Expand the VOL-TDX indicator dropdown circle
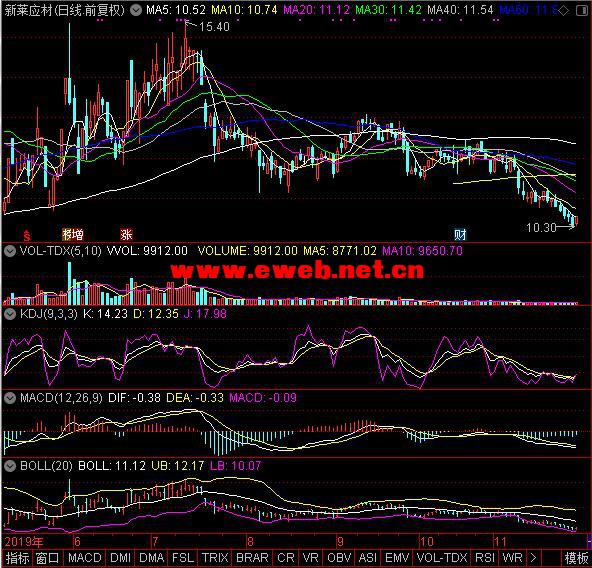592x568 pixels. [10, 251]
